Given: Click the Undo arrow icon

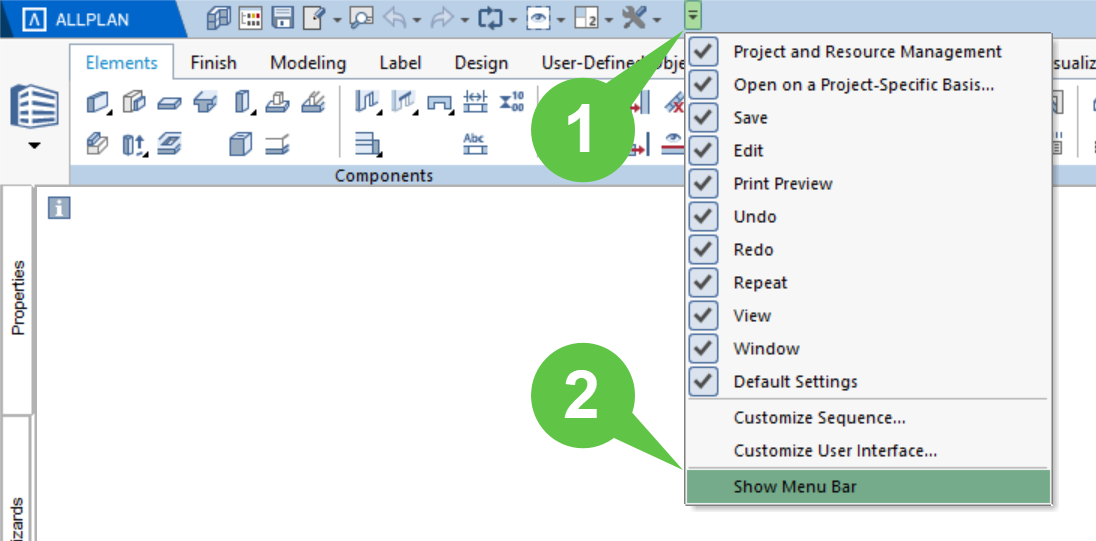Looking at the screenshot, I should 395,19.
